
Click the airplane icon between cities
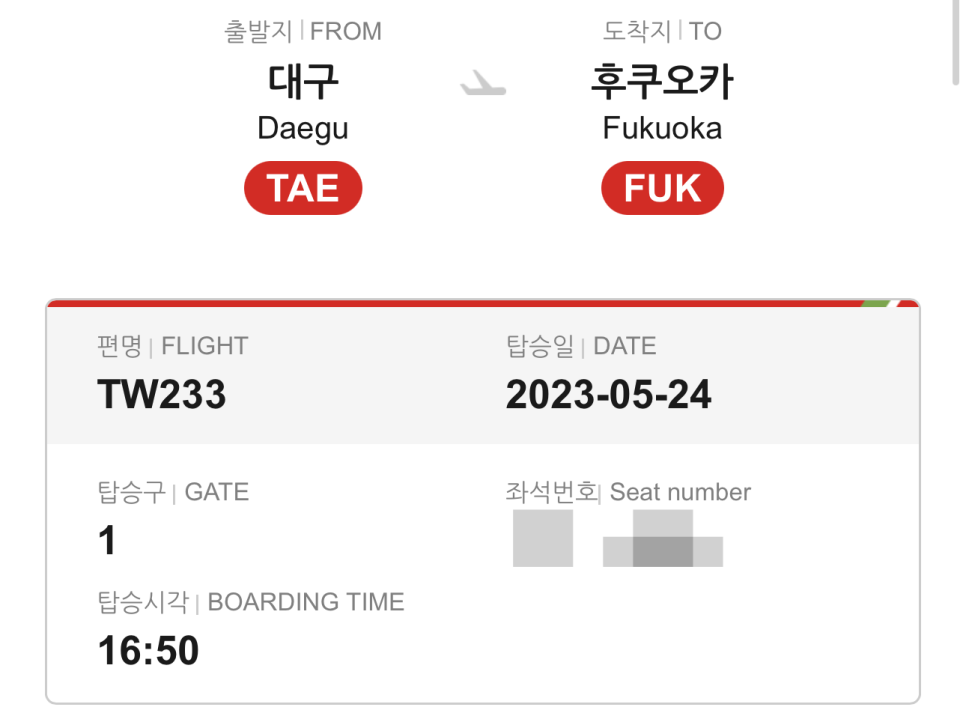pyautogui.click(x=484, y=83)
